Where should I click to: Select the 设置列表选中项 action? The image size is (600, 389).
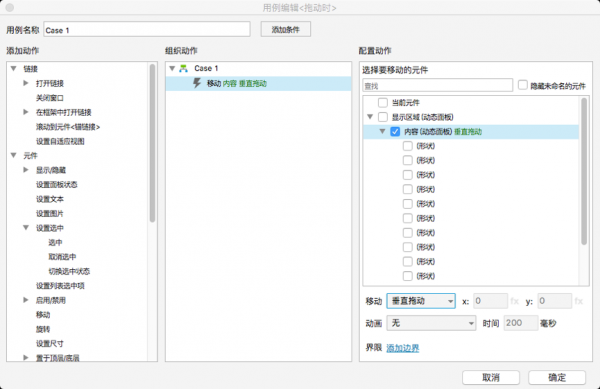(x=60, y=286)
